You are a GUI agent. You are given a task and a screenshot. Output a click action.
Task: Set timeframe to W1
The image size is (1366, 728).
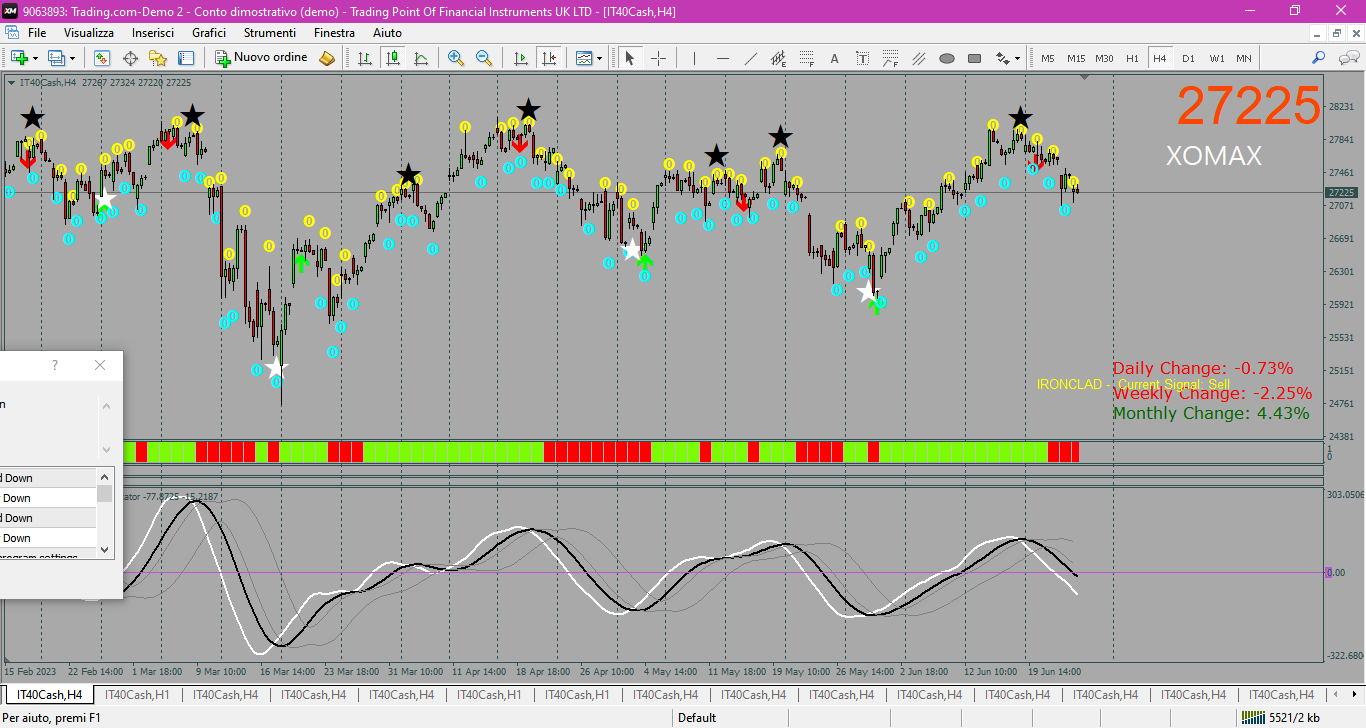[1216, 58]
